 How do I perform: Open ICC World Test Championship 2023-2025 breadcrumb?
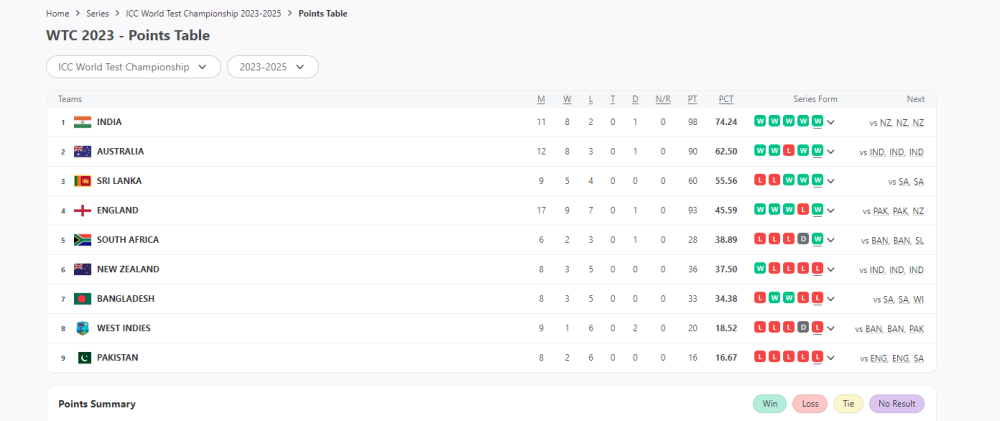pos(203,13)
